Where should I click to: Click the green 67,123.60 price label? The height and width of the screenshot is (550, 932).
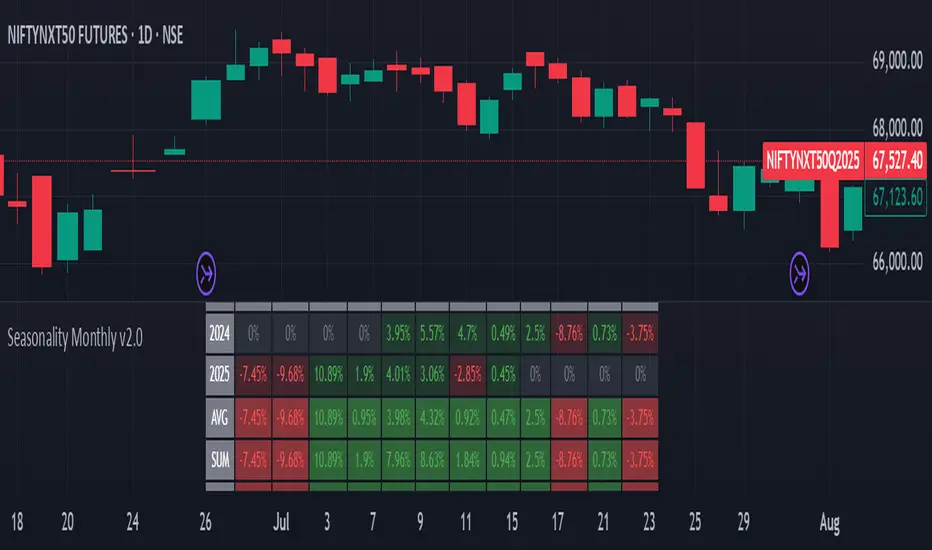pos(895,197)
